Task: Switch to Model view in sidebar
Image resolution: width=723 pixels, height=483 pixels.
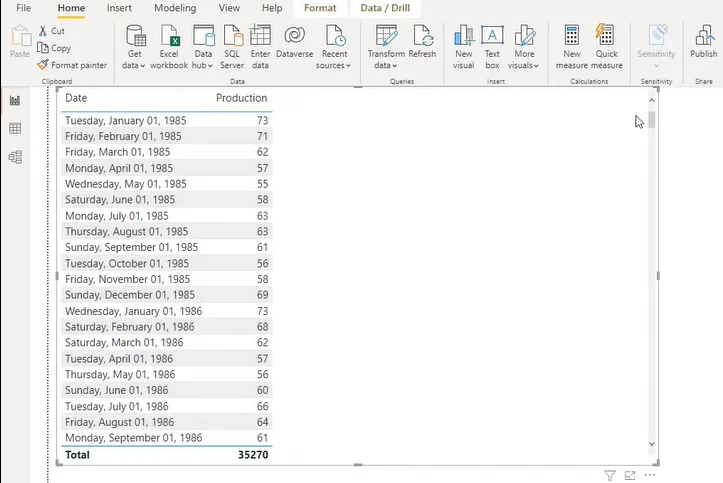Action: pyautogui.click(x=15, y=157)
